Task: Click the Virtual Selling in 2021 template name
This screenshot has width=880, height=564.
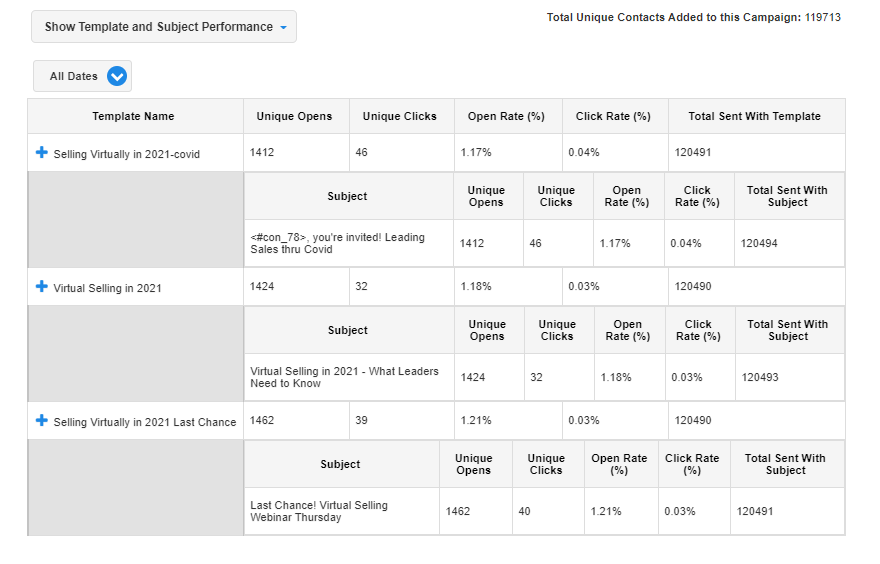Action: (107, 288)
